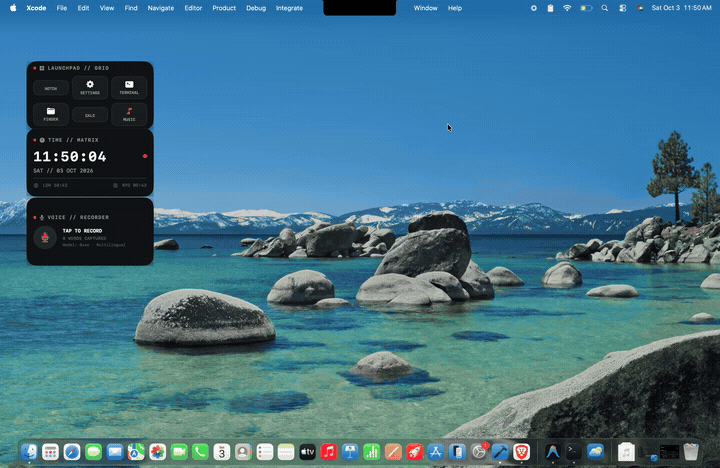Screen dimensions: 720x468
Task: Open Finder from the Dock
Action: (x=29, y=452)
